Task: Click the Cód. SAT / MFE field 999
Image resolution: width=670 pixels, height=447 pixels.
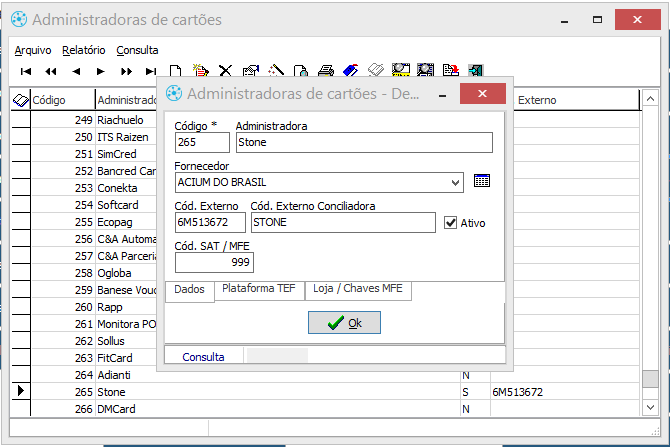Action: 214,262
